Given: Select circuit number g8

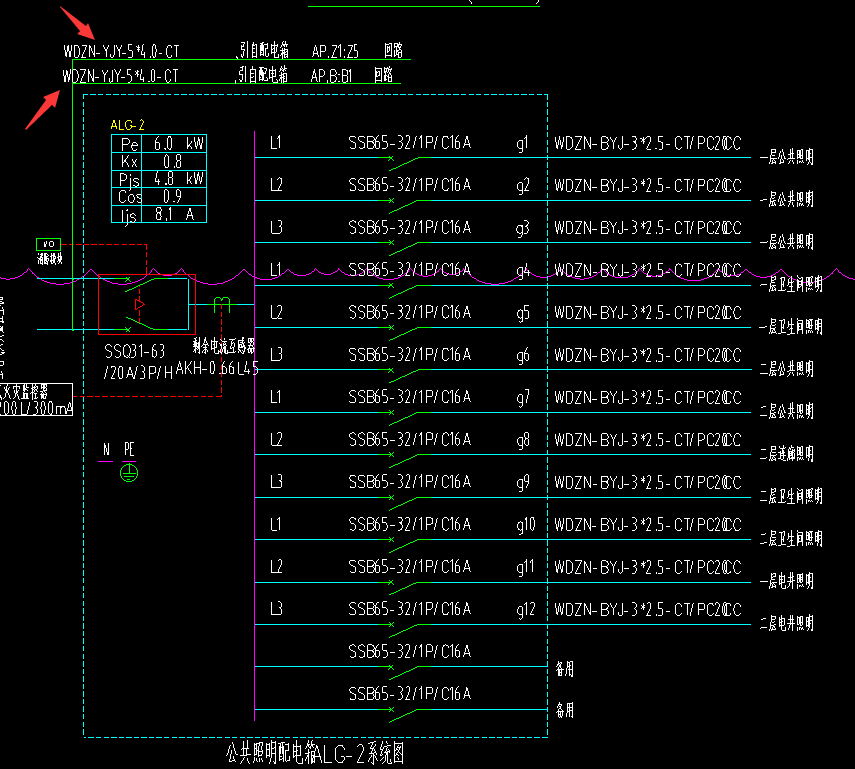Looking at the screenshot, I should (x=522, y=441).
